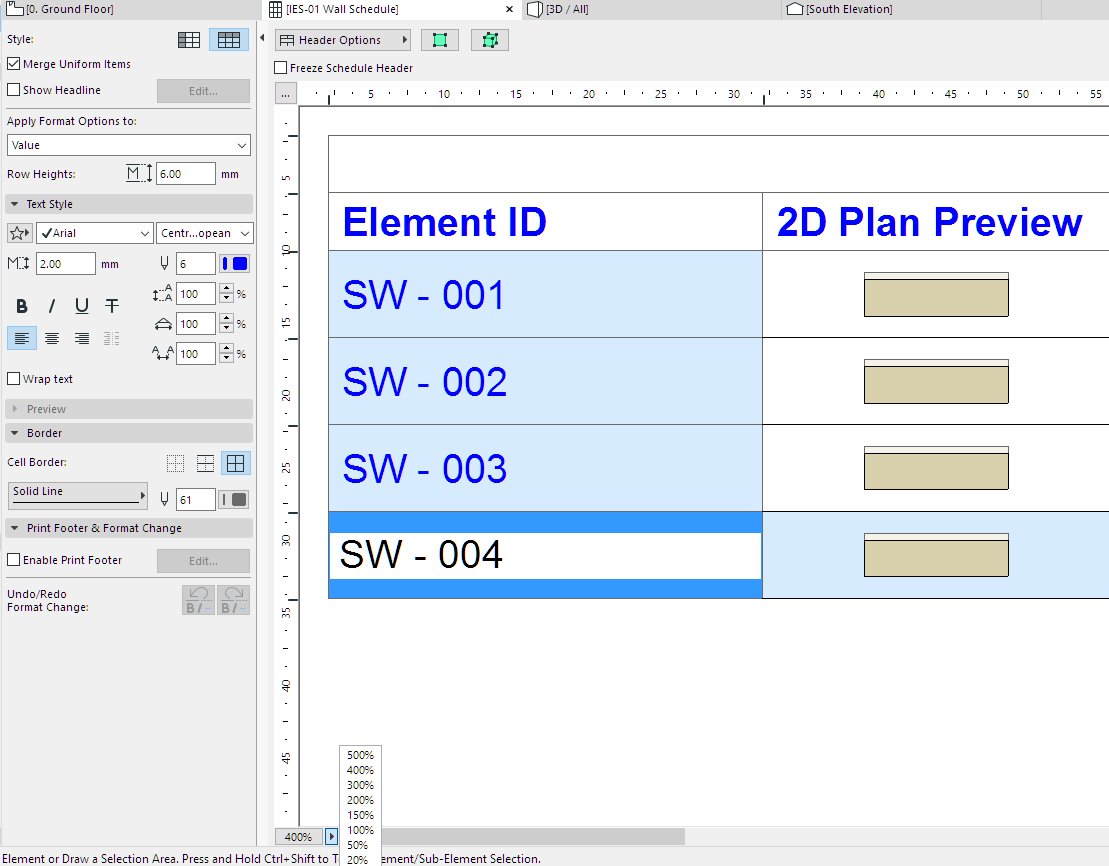
Task: Click the first green select-in-plan icon
Action: click(x=440, y=40)
